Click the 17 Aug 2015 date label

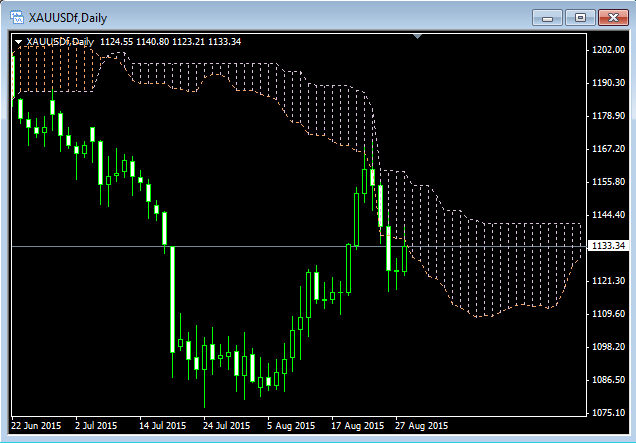pyautogui.click(x=358, y=426)
